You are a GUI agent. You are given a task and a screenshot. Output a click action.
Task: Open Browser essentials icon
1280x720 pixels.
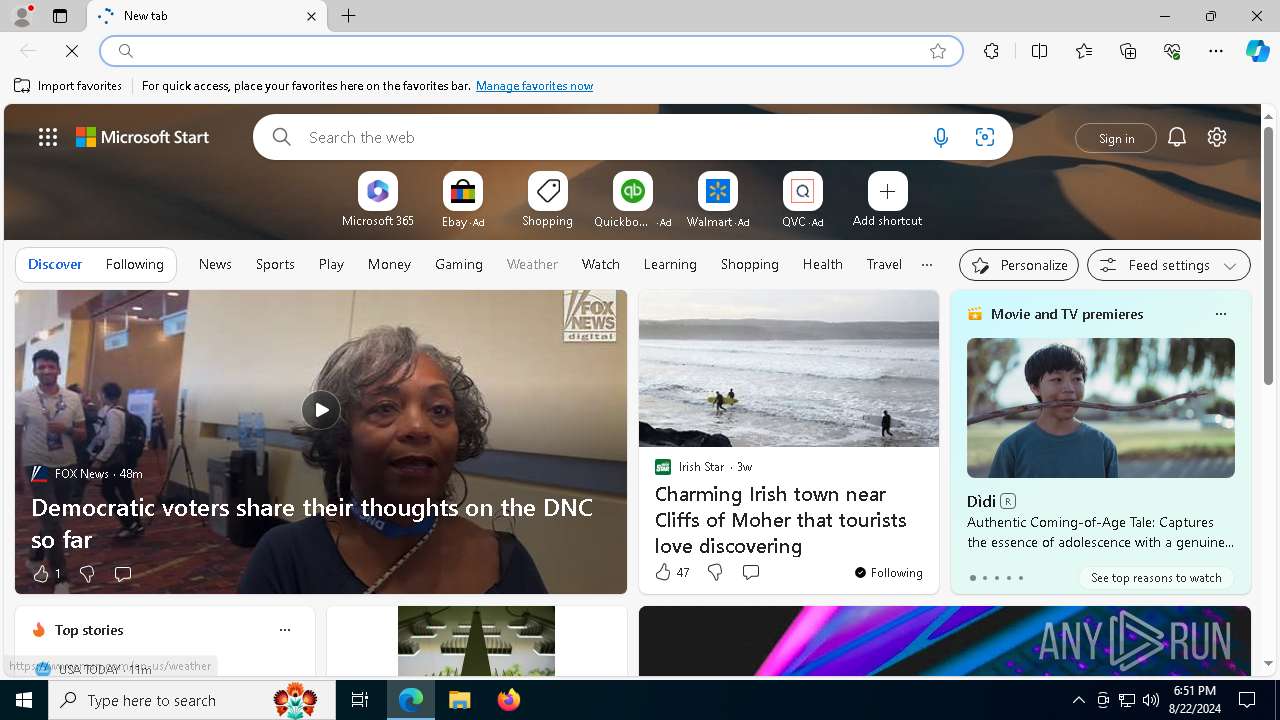pos(1172,51)
